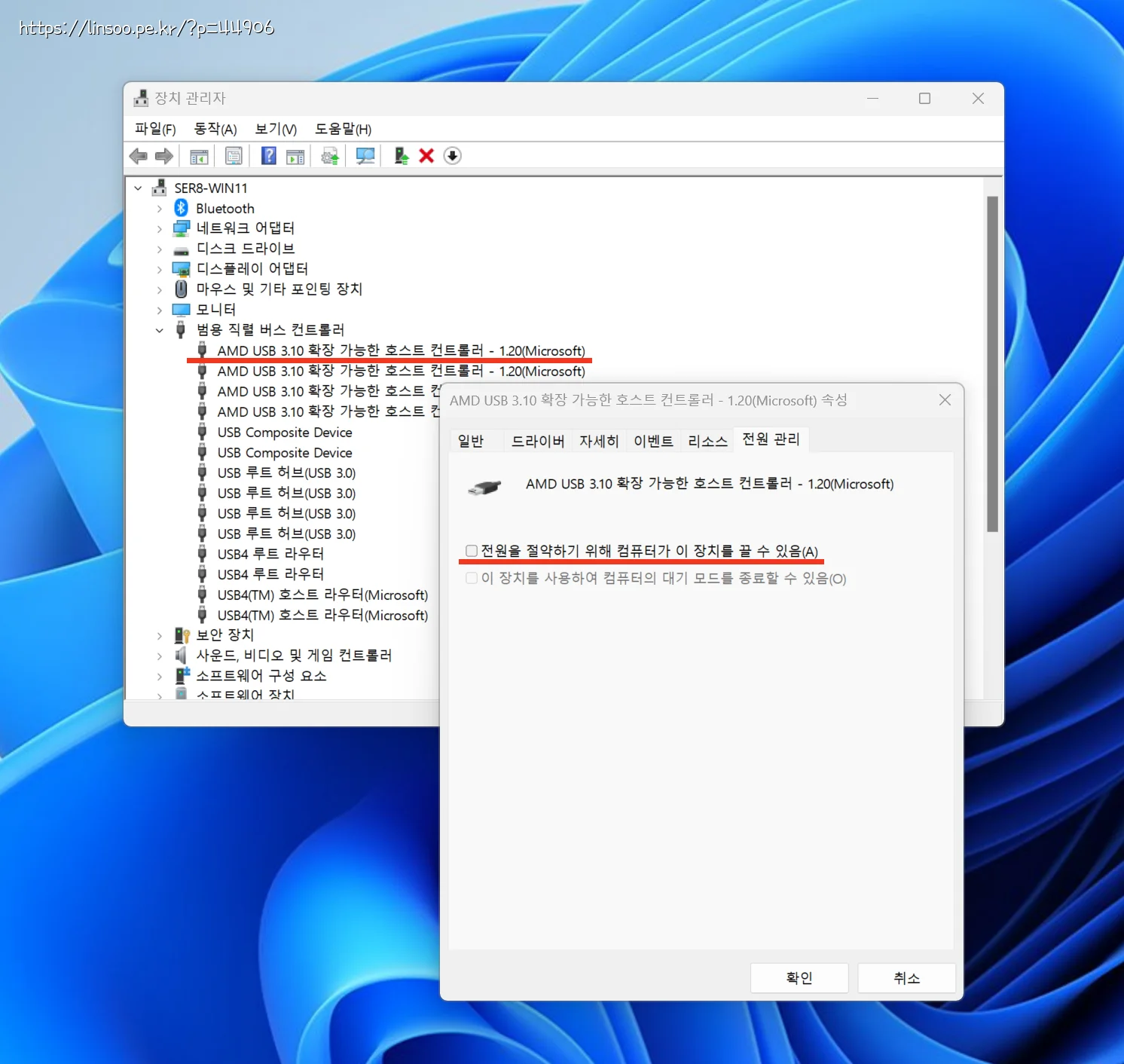Open Properties via the toolbar properties sheet icon
This screenshot has width=1124, height=1064.
234,156
